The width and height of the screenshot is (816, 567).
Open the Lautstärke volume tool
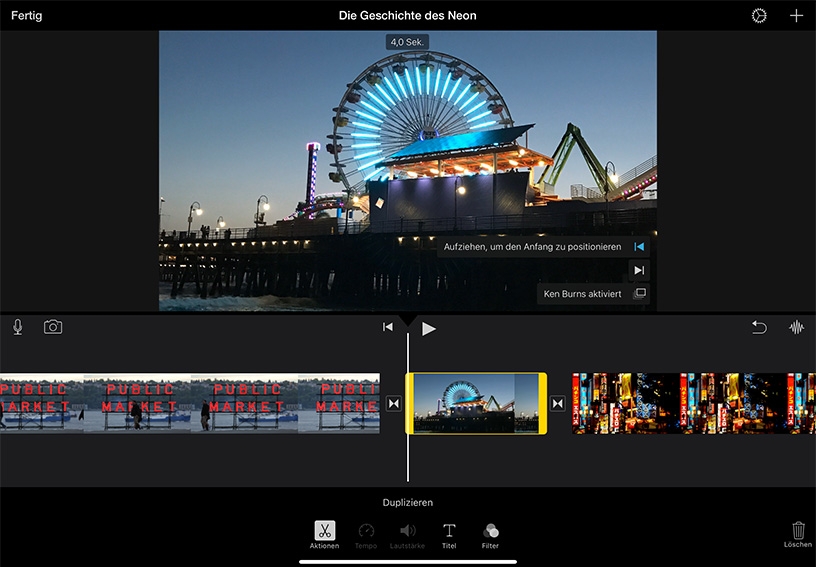(x=407, y=536)
